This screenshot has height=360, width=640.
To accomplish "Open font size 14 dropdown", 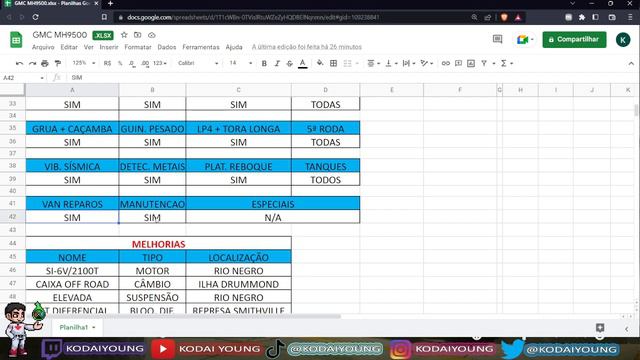I will pos(240,63).
